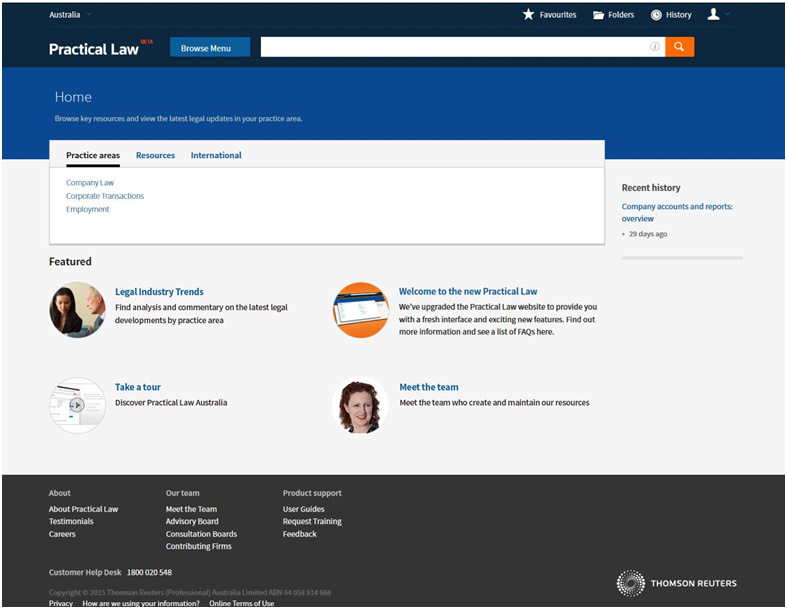The height and width of the screenshot is (609, 787).
Task: Open Corporate Transactions practice area
Action: (105, 196)
